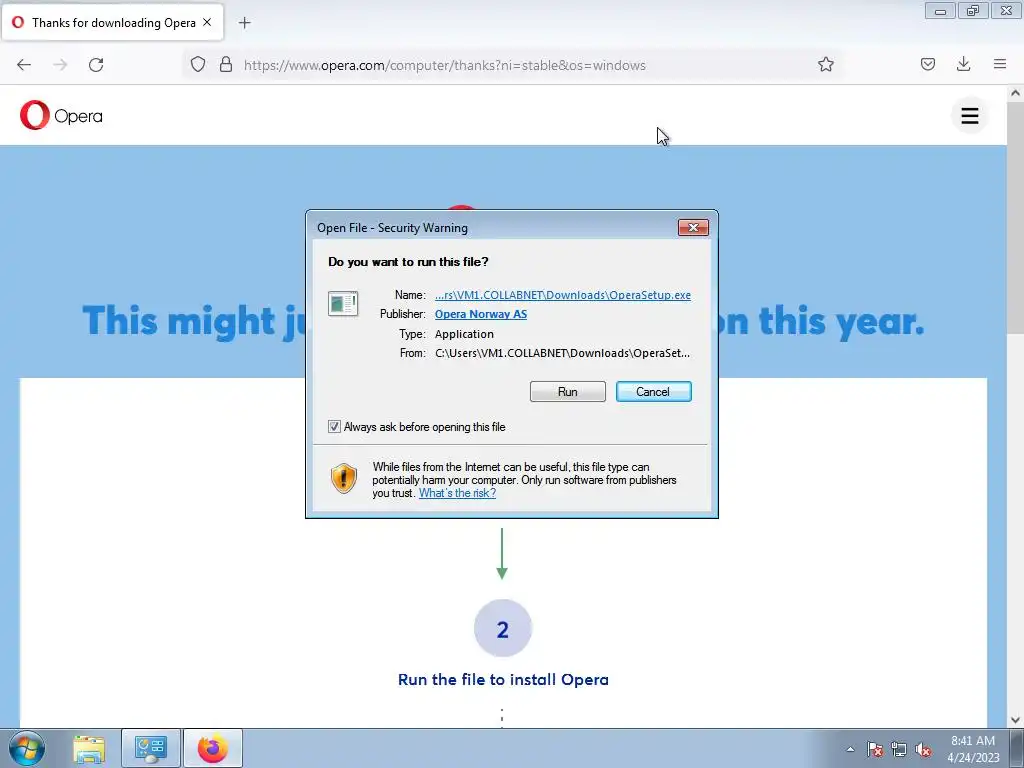This screenshot has width=1024, height=768.
Task: Open tracking protection shield icon
Action: click(198, 64)
